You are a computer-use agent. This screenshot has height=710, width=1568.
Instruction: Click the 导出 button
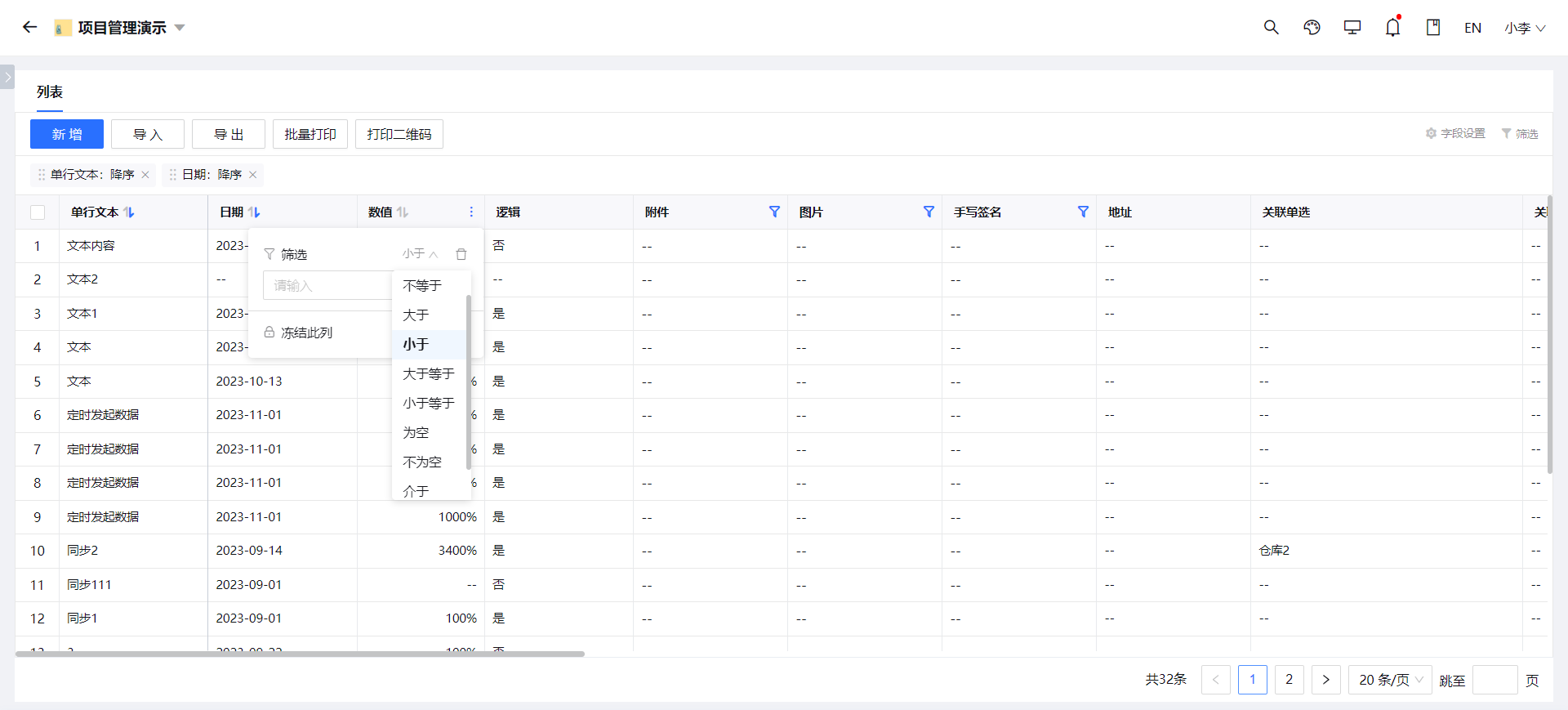[x=229, y=134]
